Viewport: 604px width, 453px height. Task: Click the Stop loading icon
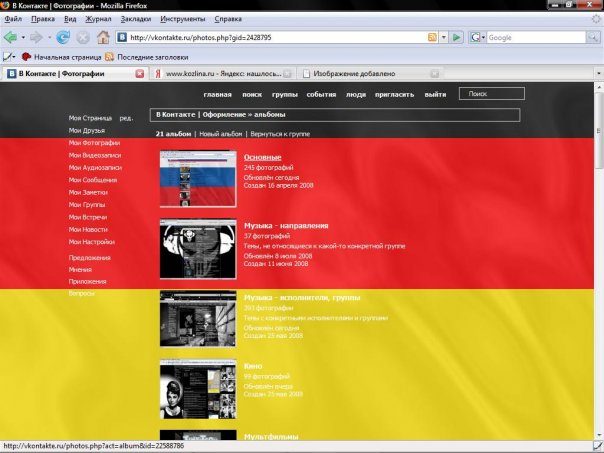click(83, 37)
